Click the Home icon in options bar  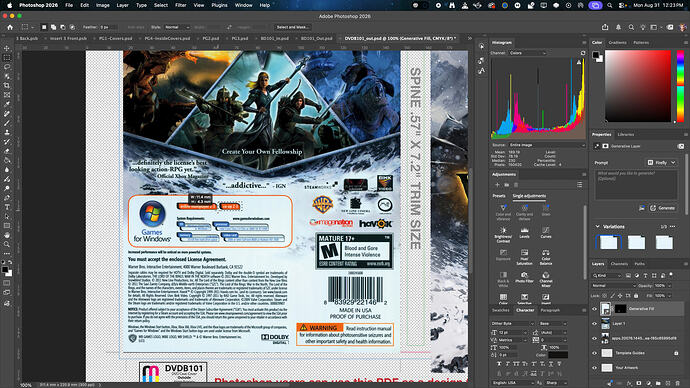coord(10,27)
